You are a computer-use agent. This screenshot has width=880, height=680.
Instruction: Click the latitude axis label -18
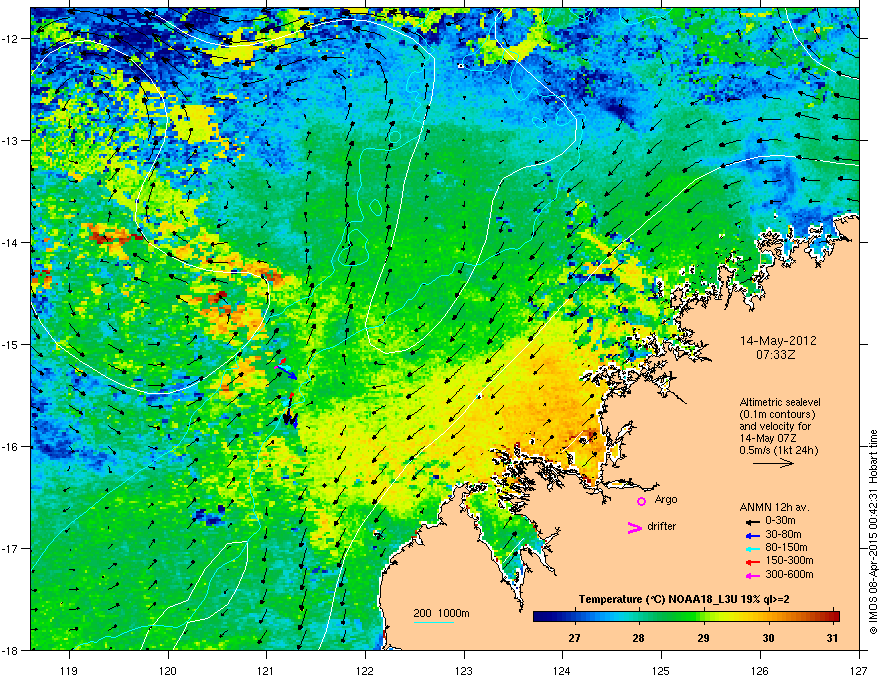(11, 650)
